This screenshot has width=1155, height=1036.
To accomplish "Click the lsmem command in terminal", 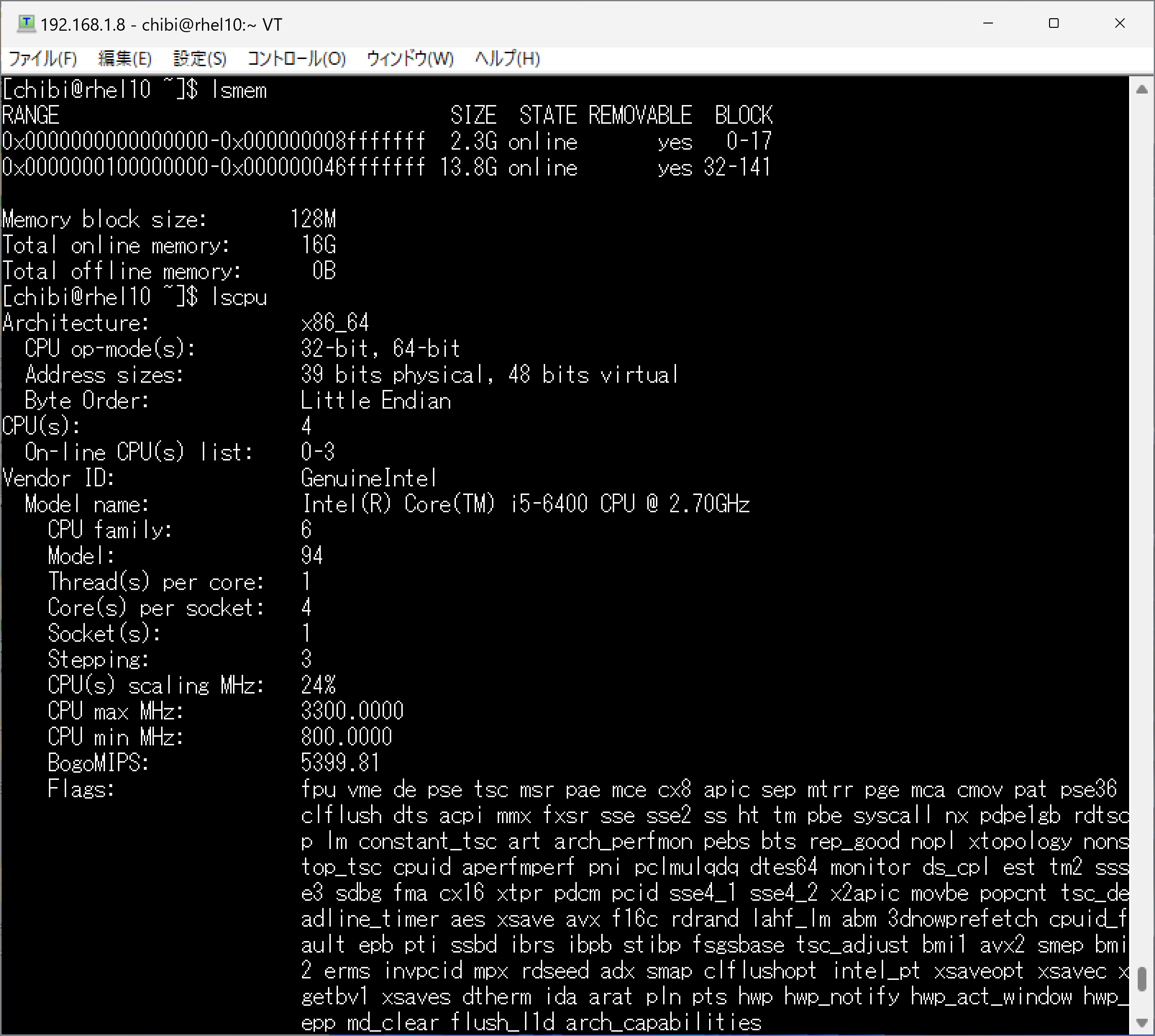I will pos(239,90).
